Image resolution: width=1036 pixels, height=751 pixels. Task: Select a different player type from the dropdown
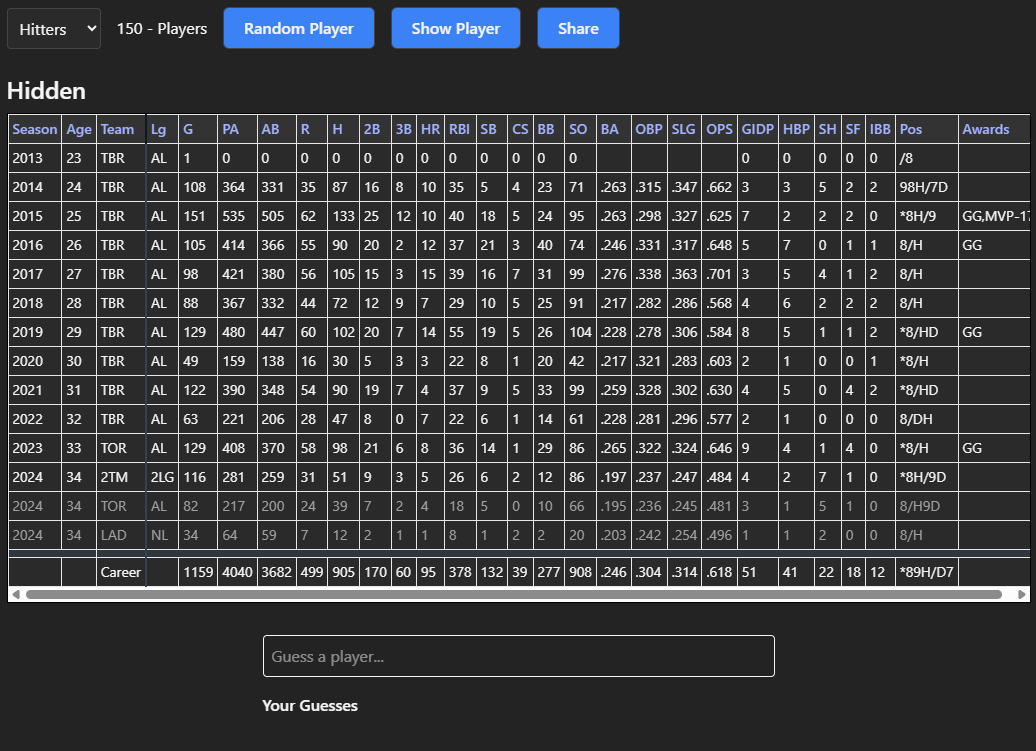[x=53, y=28]
